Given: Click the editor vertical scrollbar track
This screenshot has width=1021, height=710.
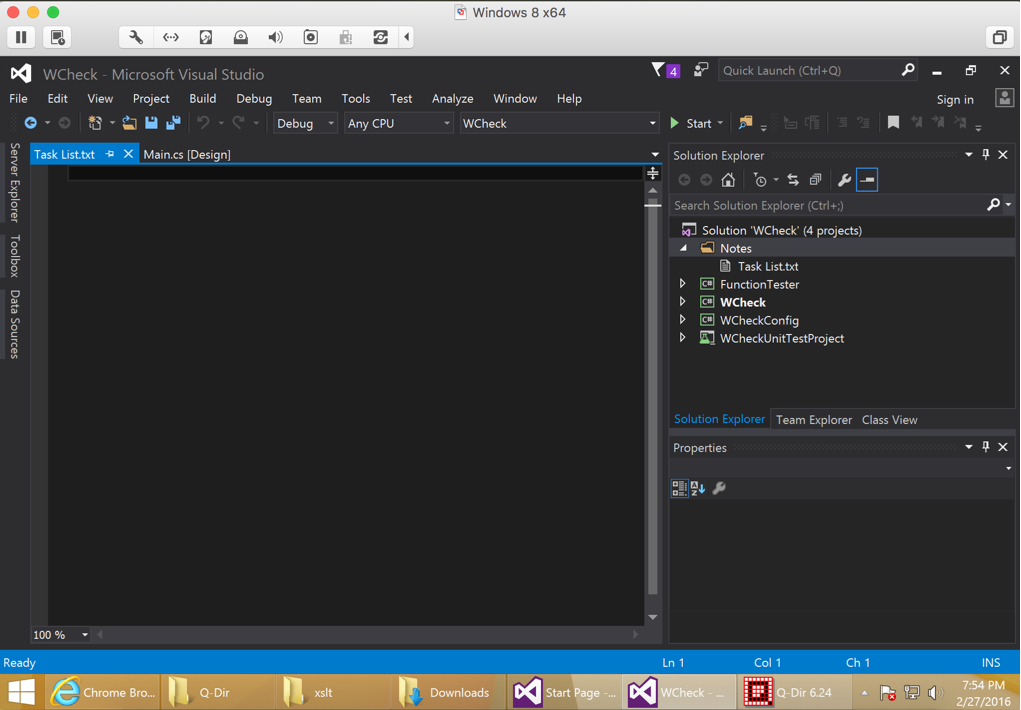Looking at the screenshot, I should [653, 400].
